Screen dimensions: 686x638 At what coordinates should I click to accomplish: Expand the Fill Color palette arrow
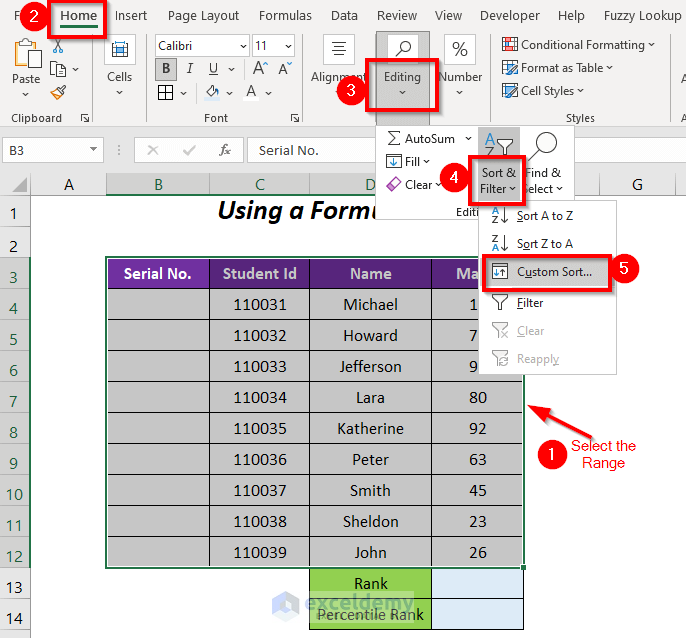[x=229, y=93]
